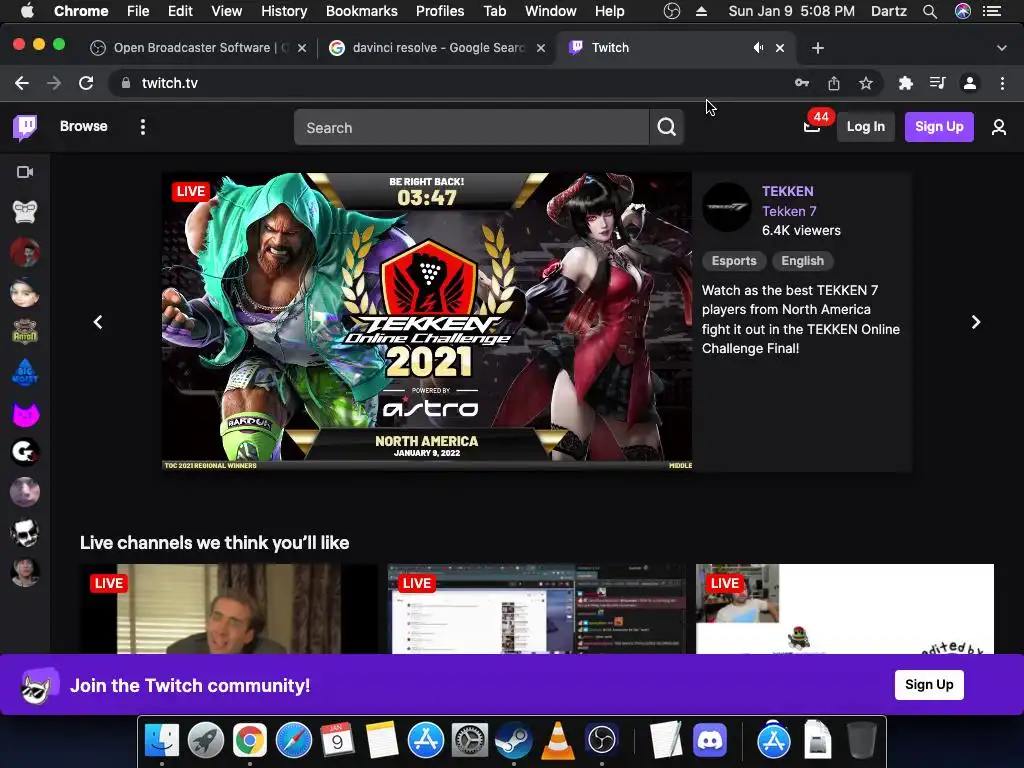This screenshot has width=1024, height=768.
Task: Open Finder from the Dock
Action: (162, 741)
